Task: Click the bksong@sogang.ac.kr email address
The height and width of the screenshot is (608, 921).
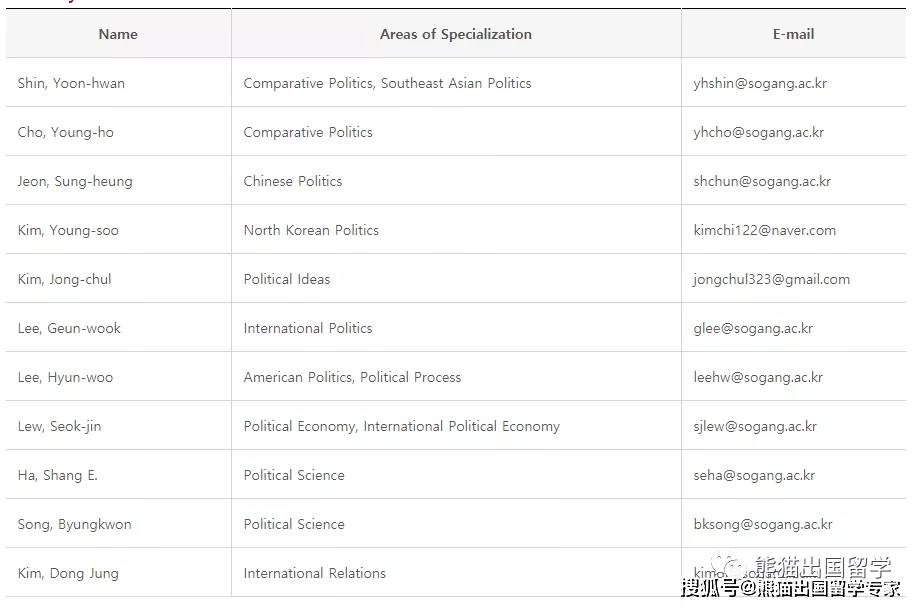Action: [762, 525]
